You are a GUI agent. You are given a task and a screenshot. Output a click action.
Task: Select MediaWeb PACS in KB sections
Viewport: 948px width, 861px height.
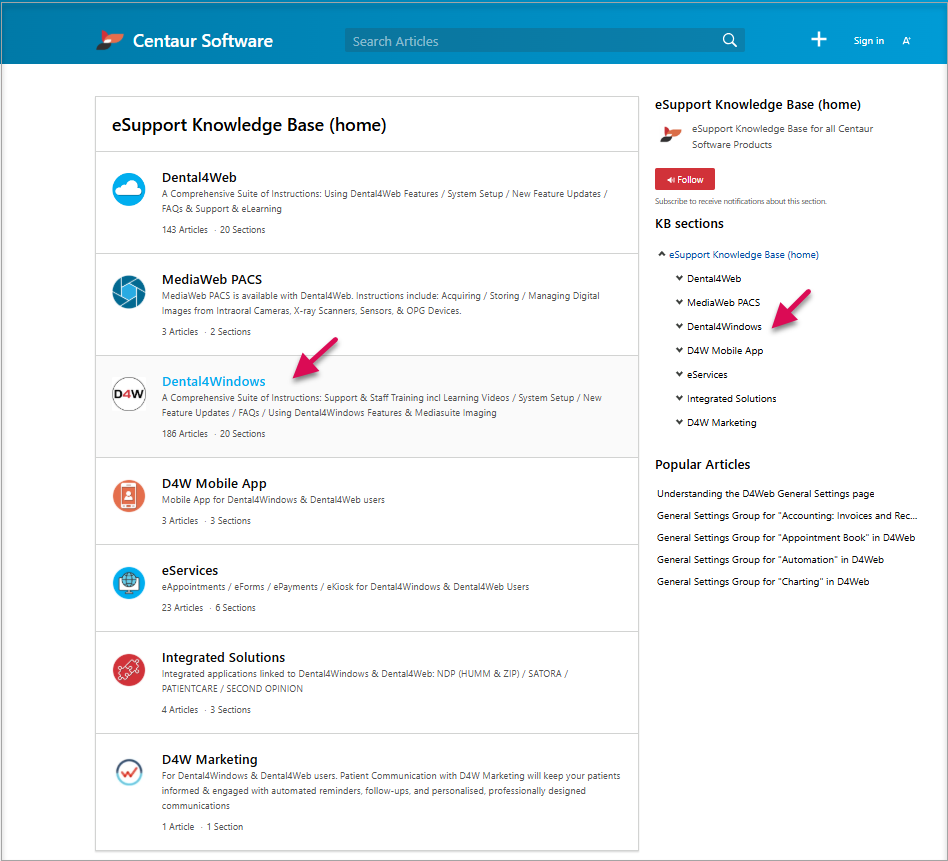click(724, 303)
